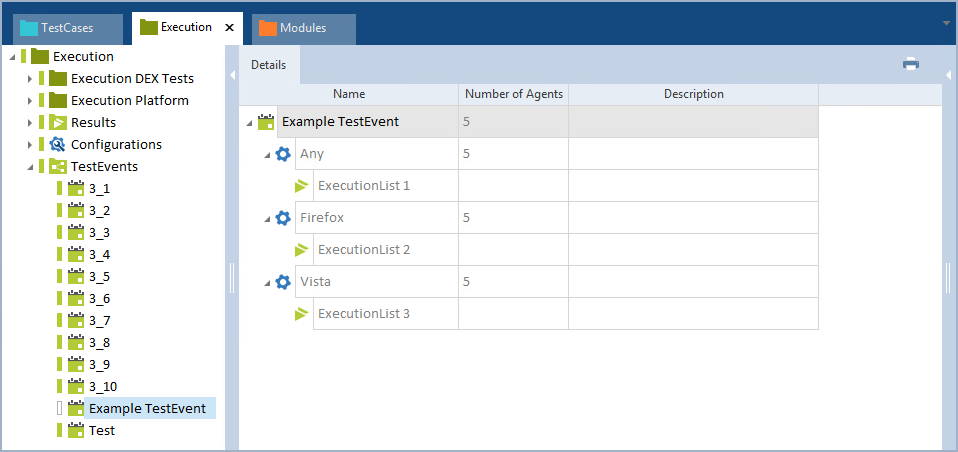Click the printer icon in Details toolbar
Screen dimensions: 958x452
tap(910, 64)
